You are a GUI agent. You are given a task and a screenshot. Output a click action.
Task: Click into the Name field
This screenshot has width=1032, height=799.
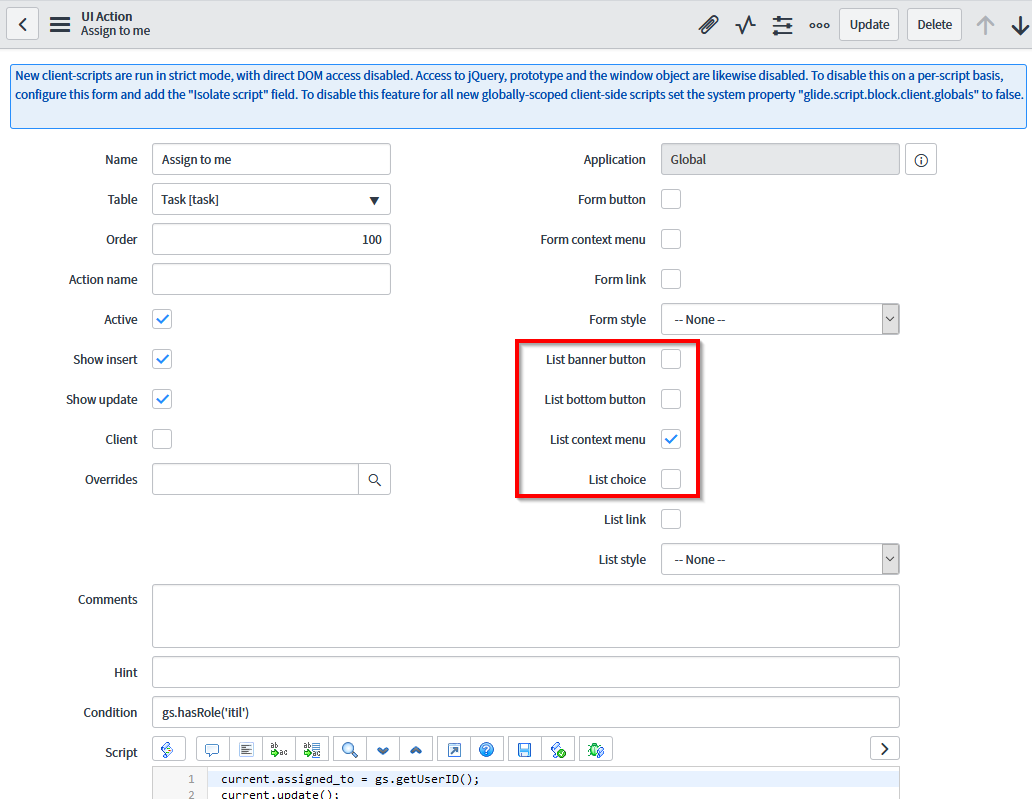(271, 160)
